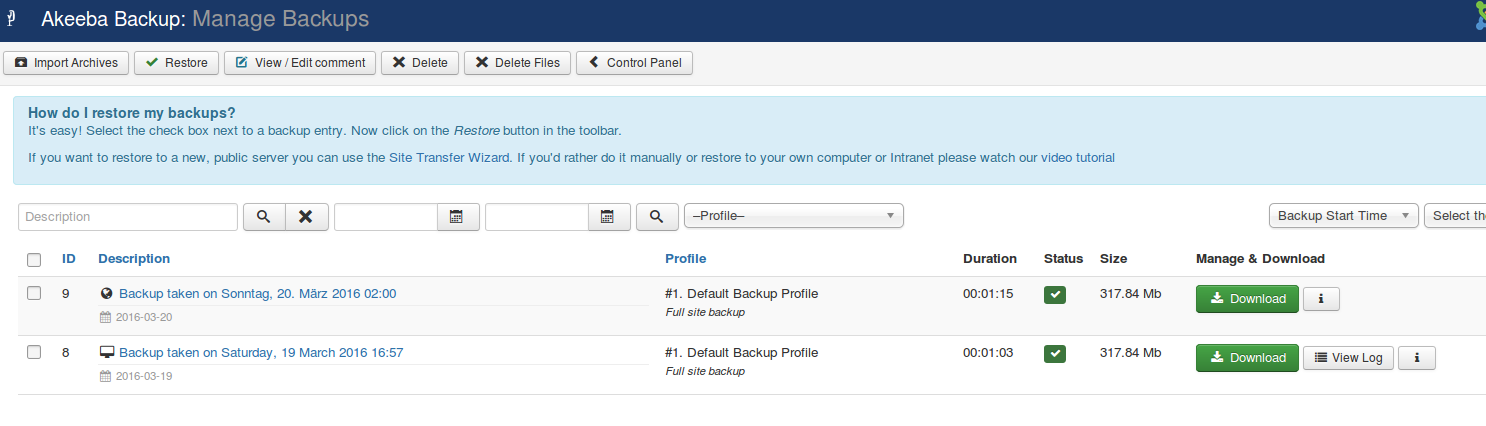This screenshot has width=1486, height=426.
Task: Open the Backup Start Time sort dropdown
Action: pos(1343,216)
